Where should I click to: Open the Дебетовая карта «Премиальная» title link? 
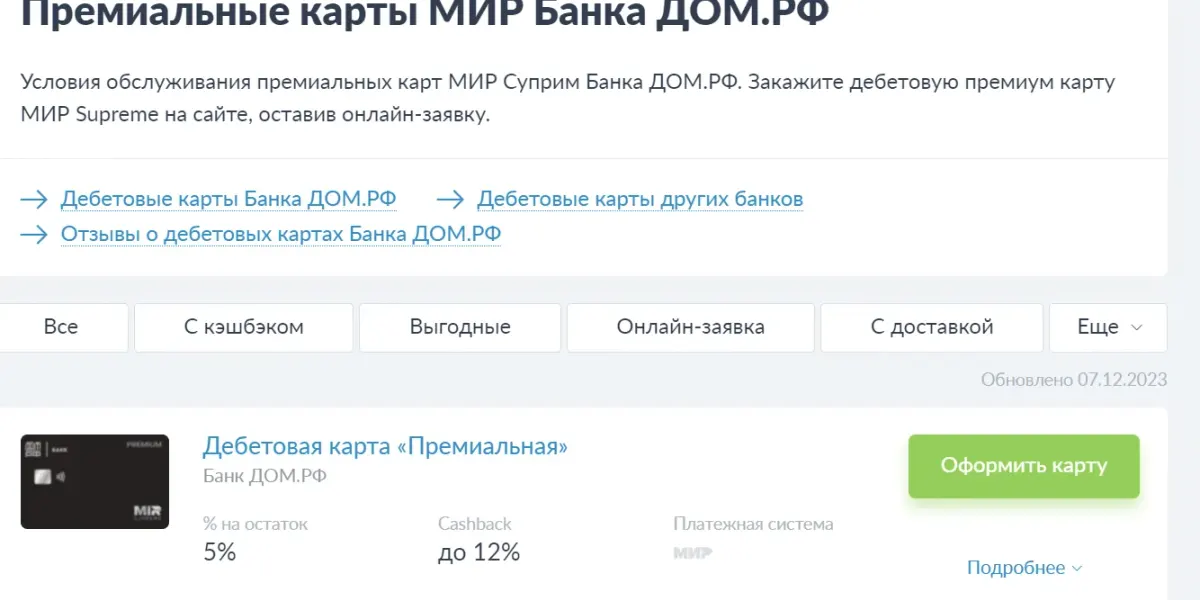pyautogui.click(x=385, y=446)
